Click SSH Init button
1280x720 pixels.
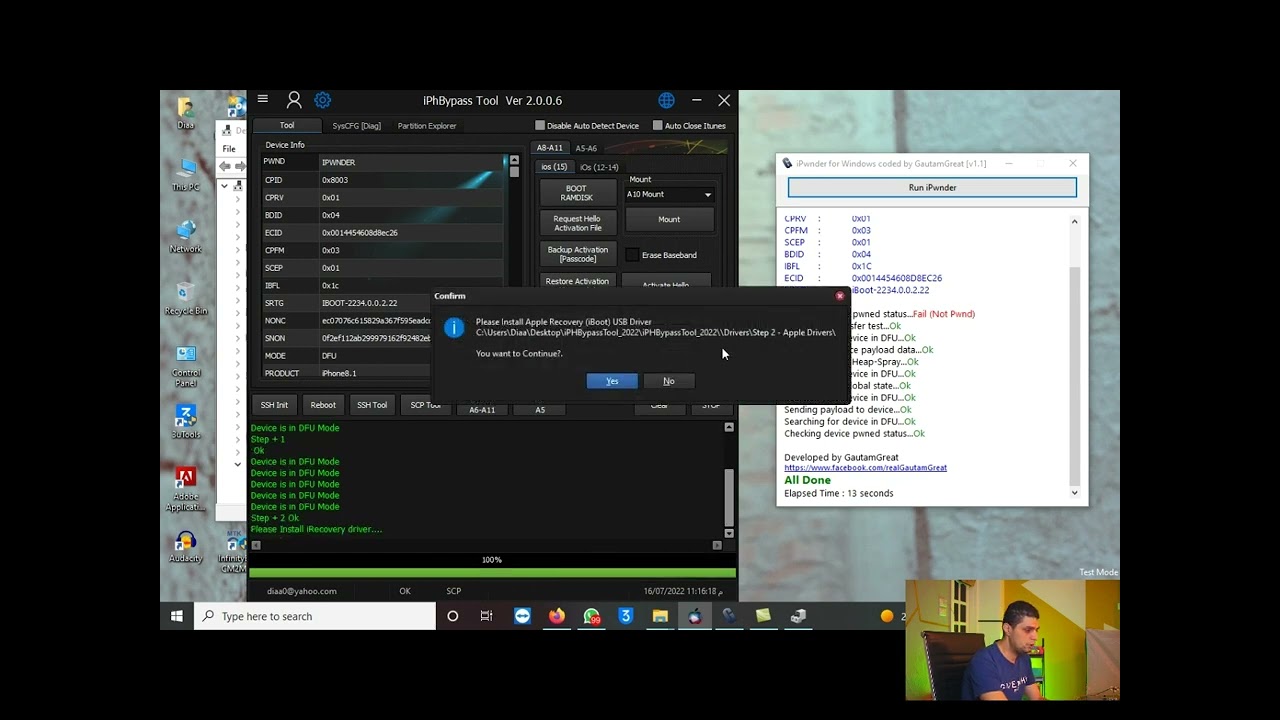click(274, 405)
